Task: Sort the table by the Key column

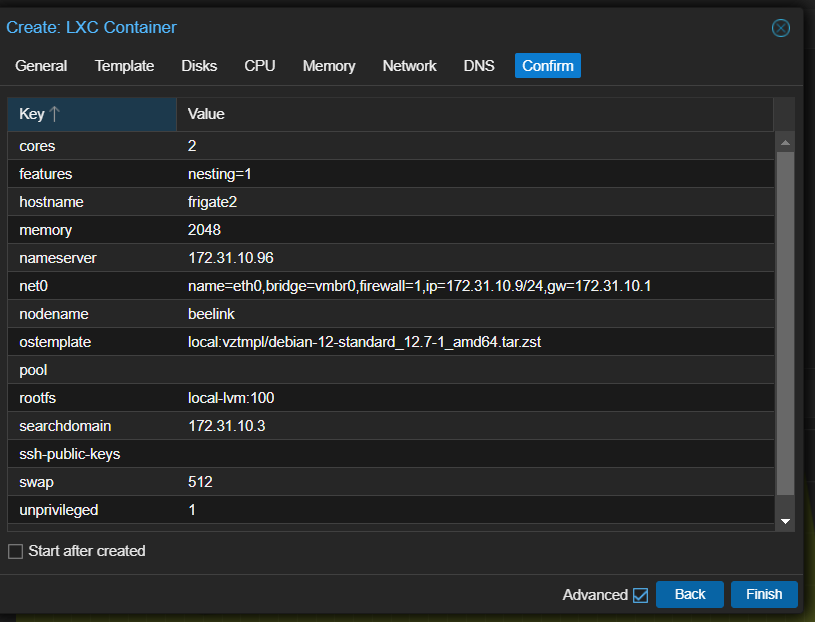Action: [x=91, y=113]
